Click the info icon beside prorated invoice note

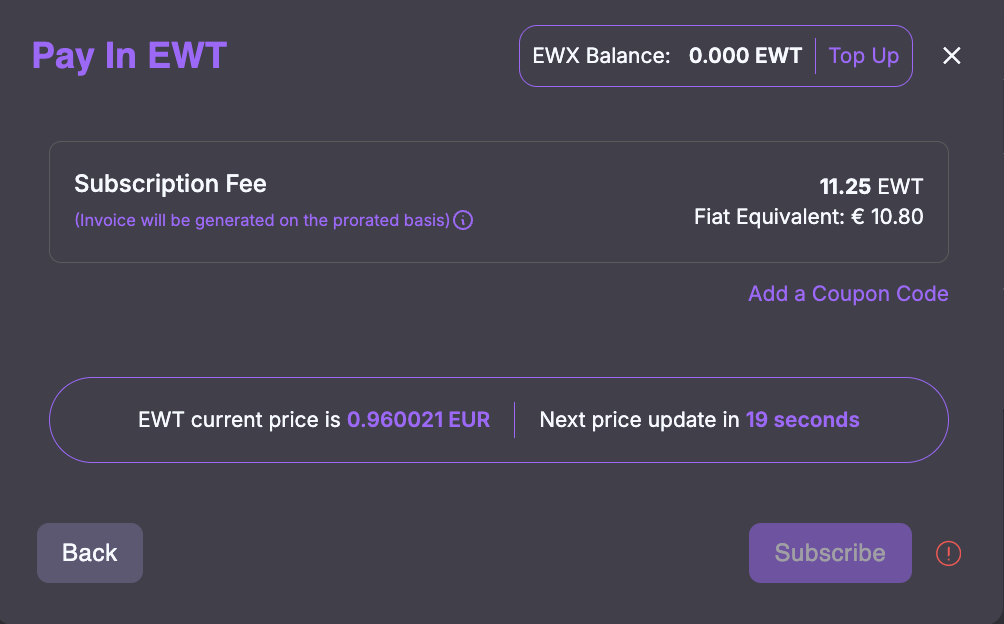tap(463, 220)
